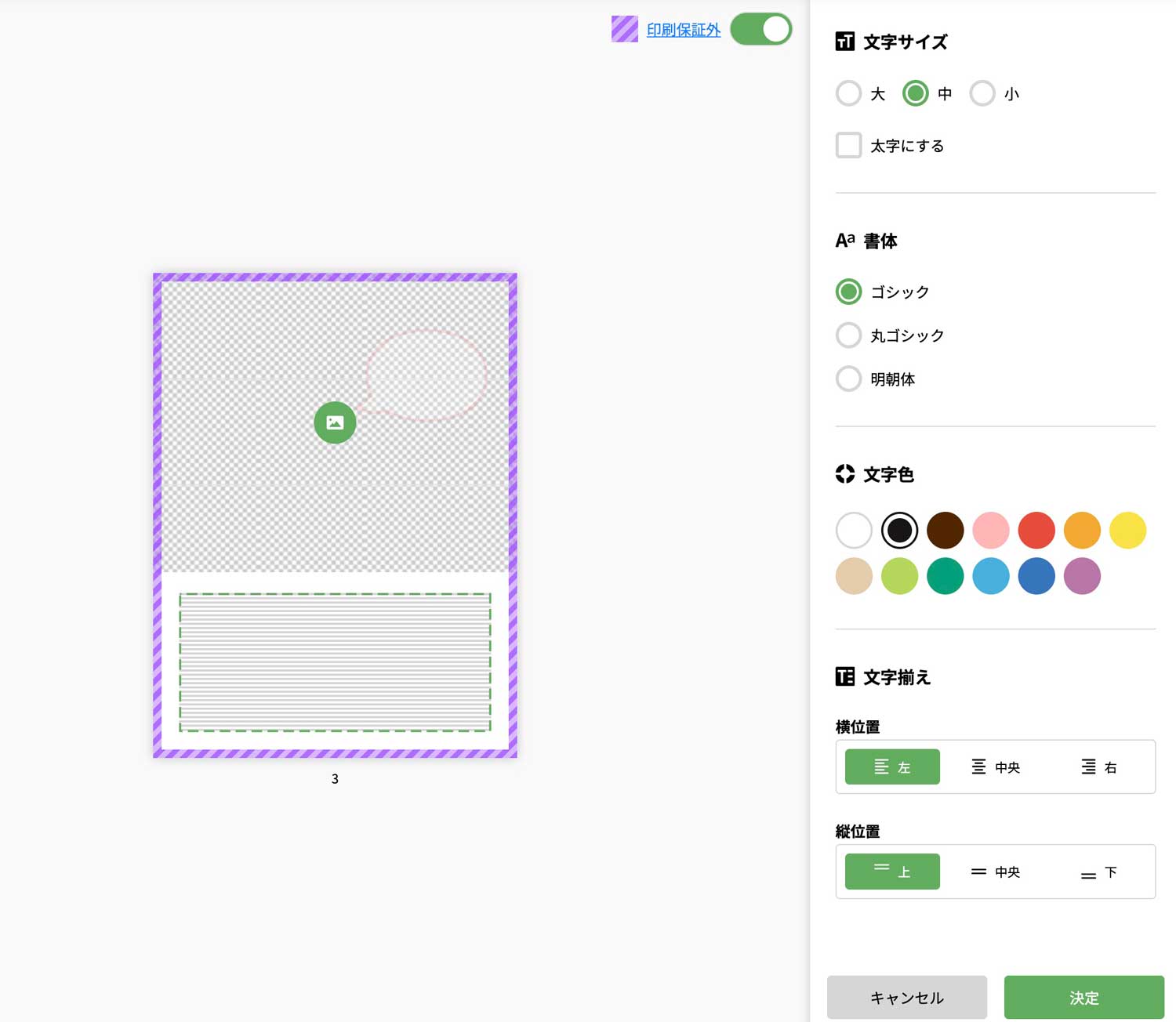Select large (大) text size
The height and width of the screenshot is (1022, 1176).
click(848, 94)
